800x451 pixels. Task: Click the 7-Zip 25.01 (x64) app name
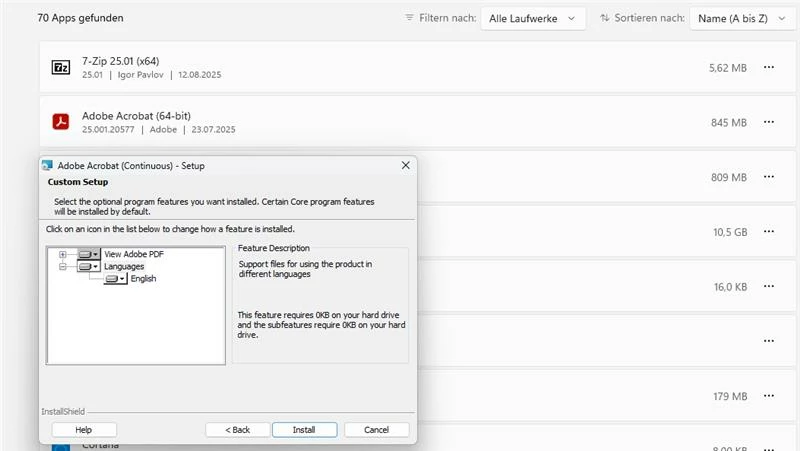coord(120,61)
